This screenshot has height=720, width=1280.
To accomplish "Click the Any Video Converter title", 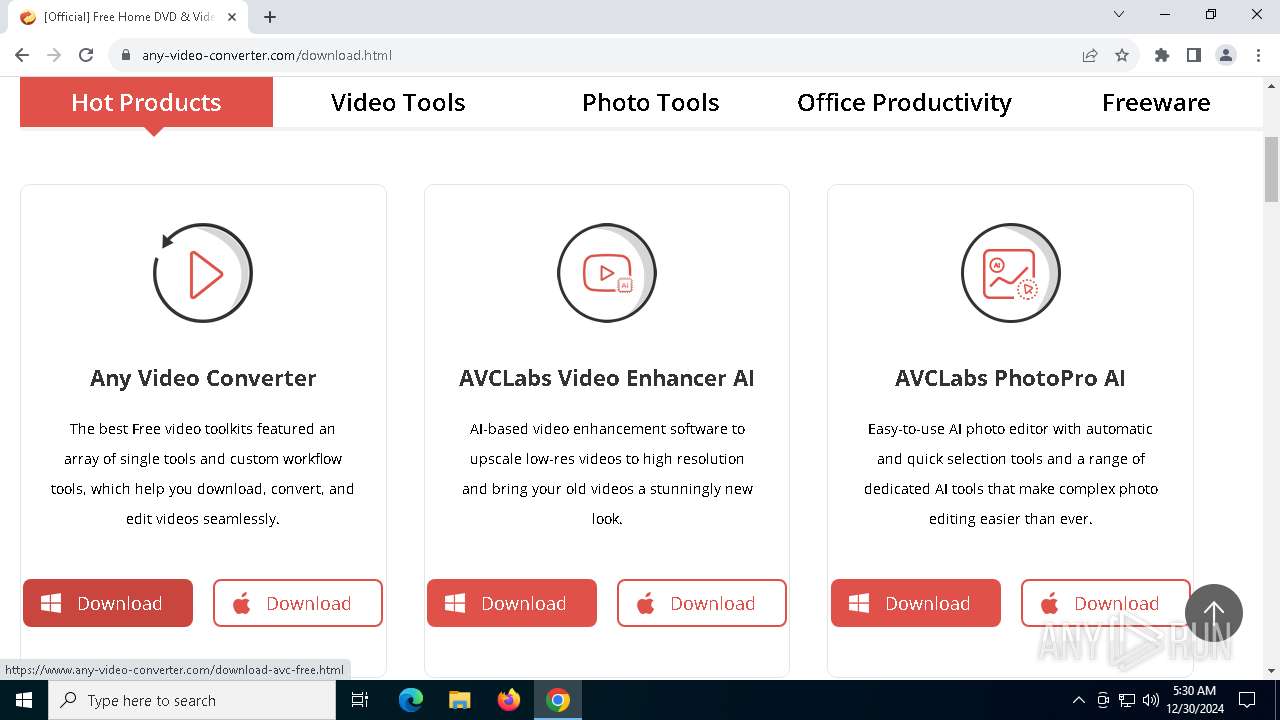I will pyautogui.click(x=203, y=378).
